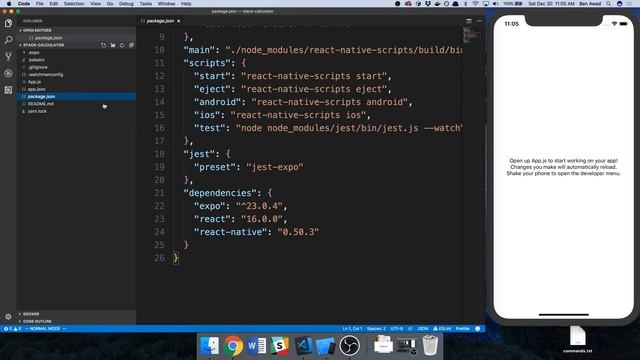
Task: Open the Search view in activity bar
Action: pyautogui.click(x=8, y=40)
